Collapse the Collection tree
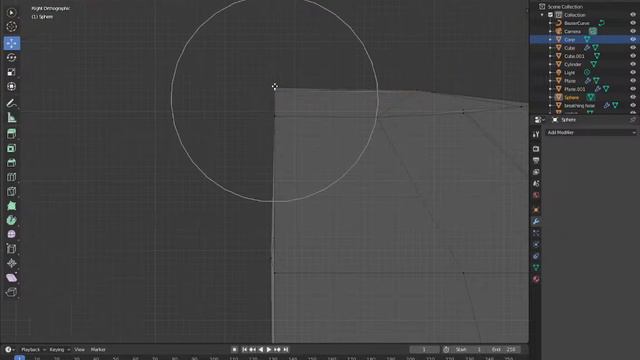The width and height of the screenshot is (640, 360). pyautogui.click(x=542, y=15)
